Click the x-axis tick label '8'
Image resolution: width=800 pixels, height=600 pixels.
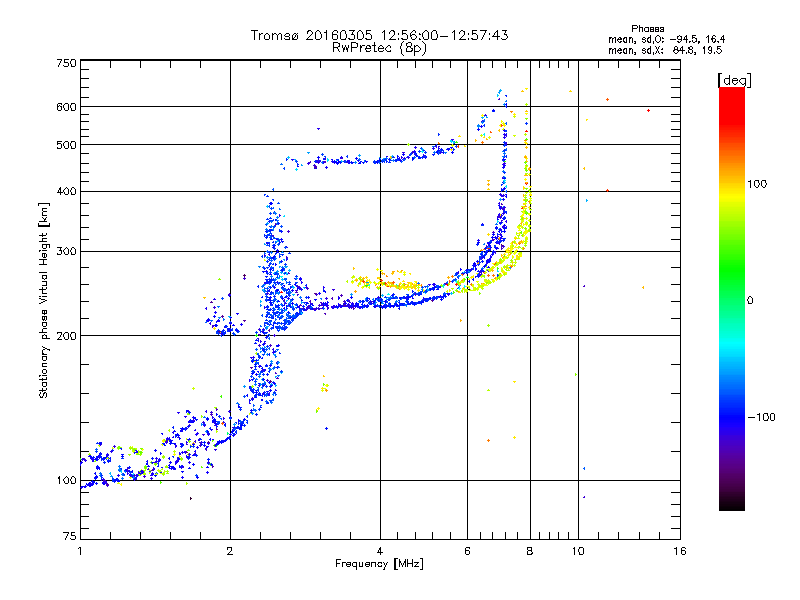click(x=530, y=551)
